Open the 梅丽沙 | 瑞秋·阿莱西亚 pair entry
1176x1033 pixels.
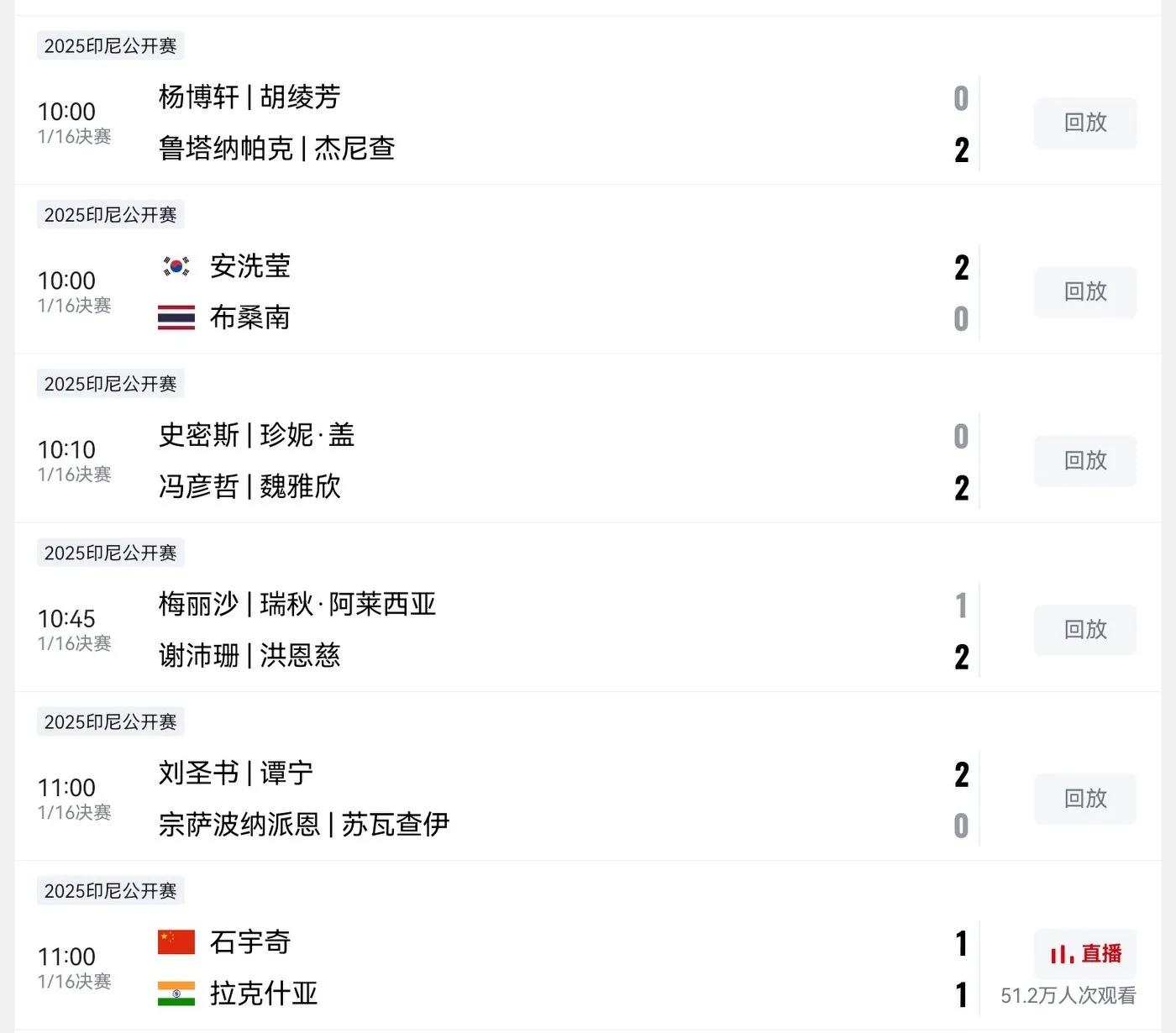(297, 604)
